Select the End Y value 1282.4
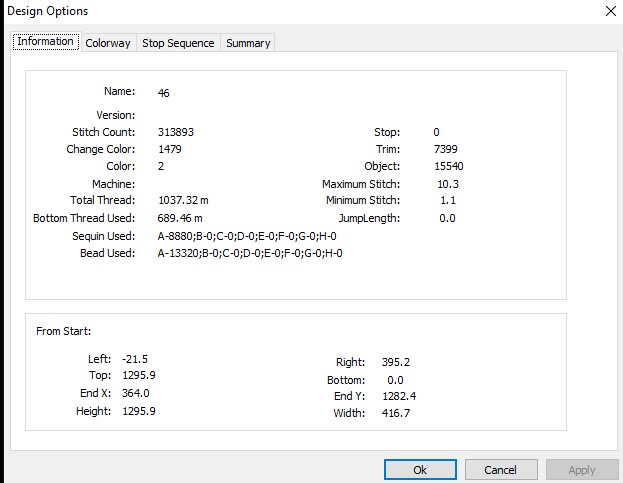The width and height of the screenshot is (623, 483). 399,396
